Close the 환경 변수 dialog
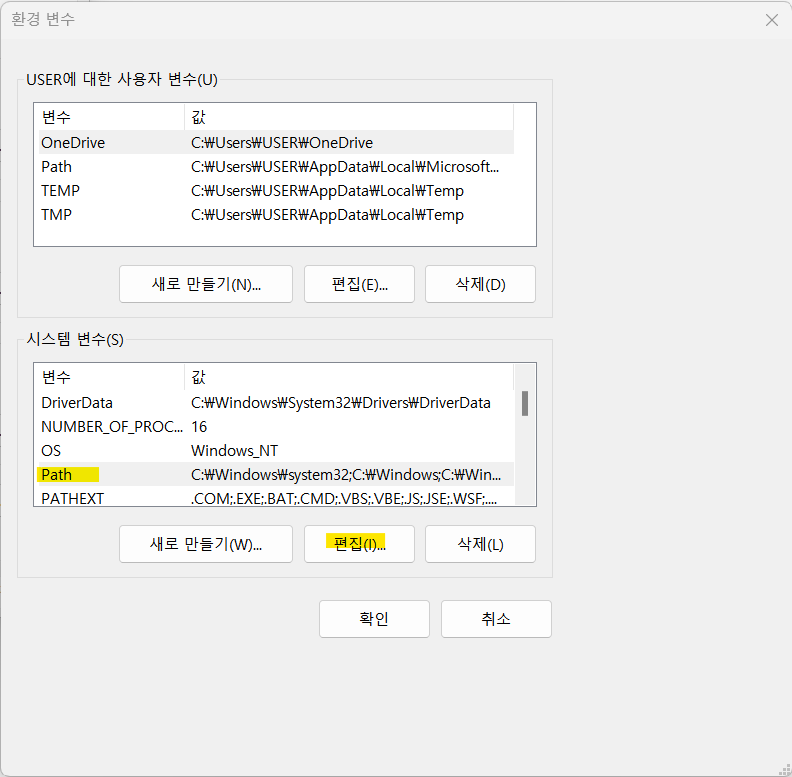The width and height of the screenshot is (792, 777). [771, 20]
